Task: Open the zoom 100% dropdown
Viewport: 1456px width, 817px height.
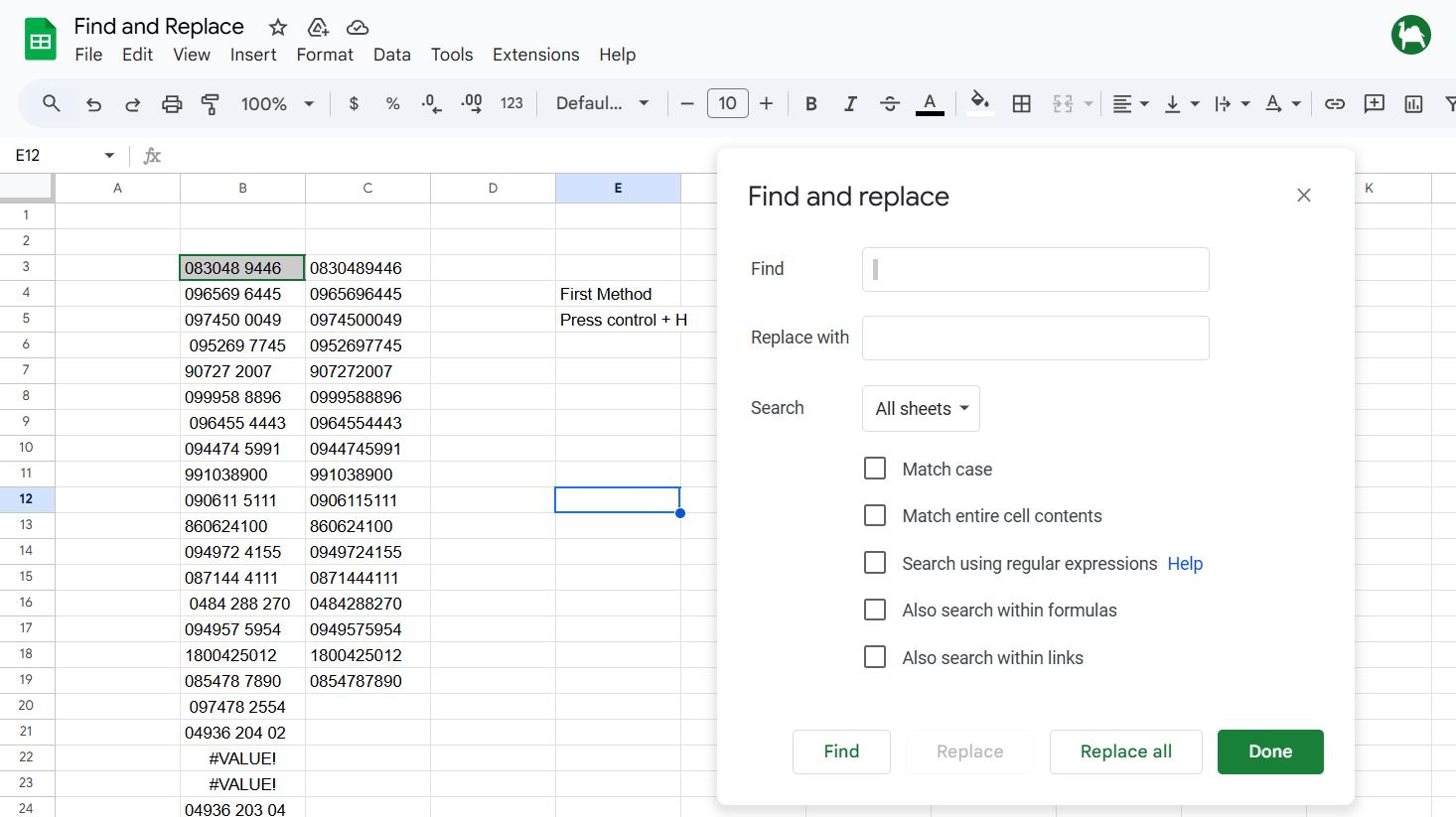Action: pyautogui.click(x=277, y=103)
